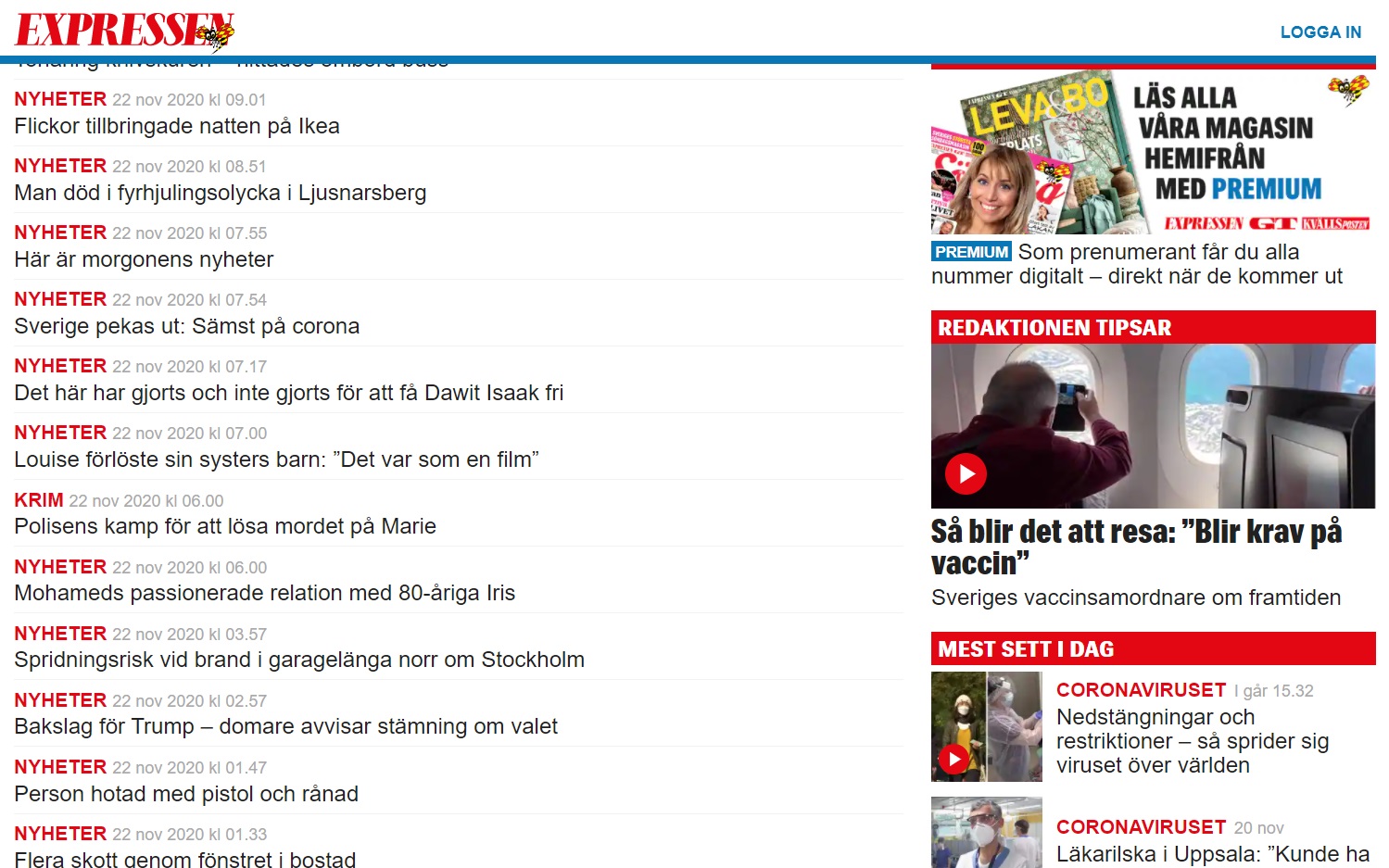This screenshot has width=1389, height=868.
Task: Open 'Mohameds passionerade relation med 80-åriga Iris'
Action: click(x=265, y=593)
